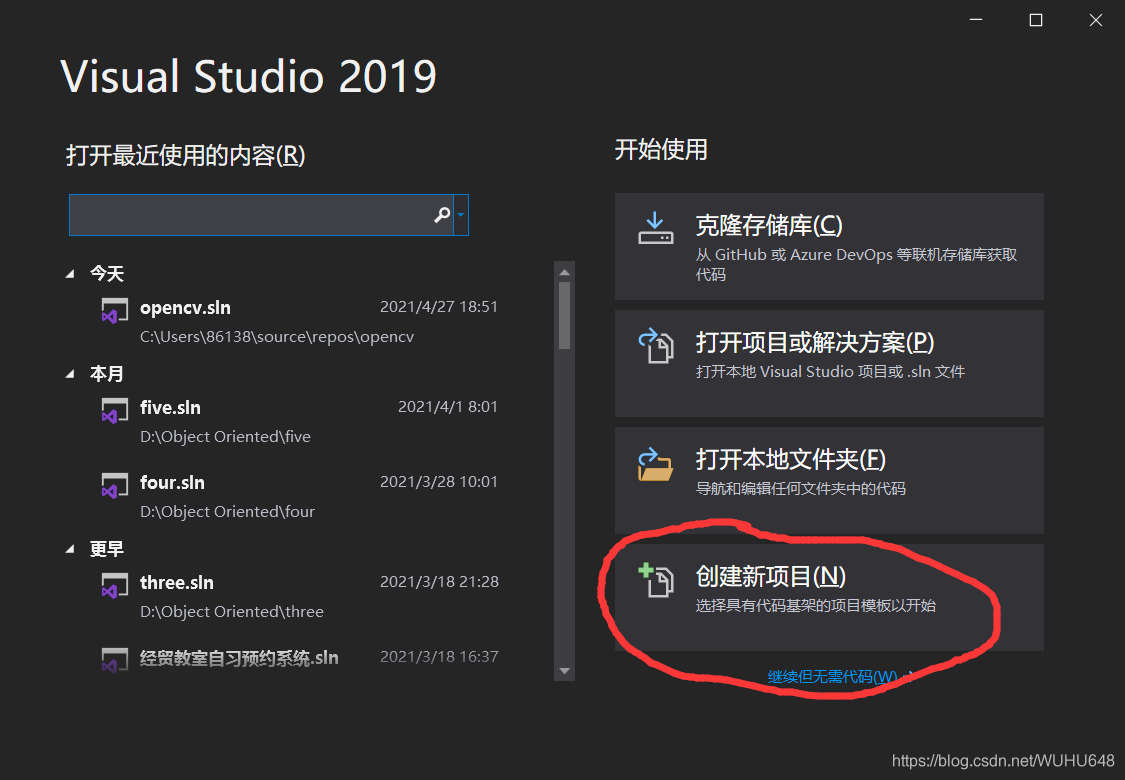Collapse the 今天 group
1125x780 pixels.
70,273
